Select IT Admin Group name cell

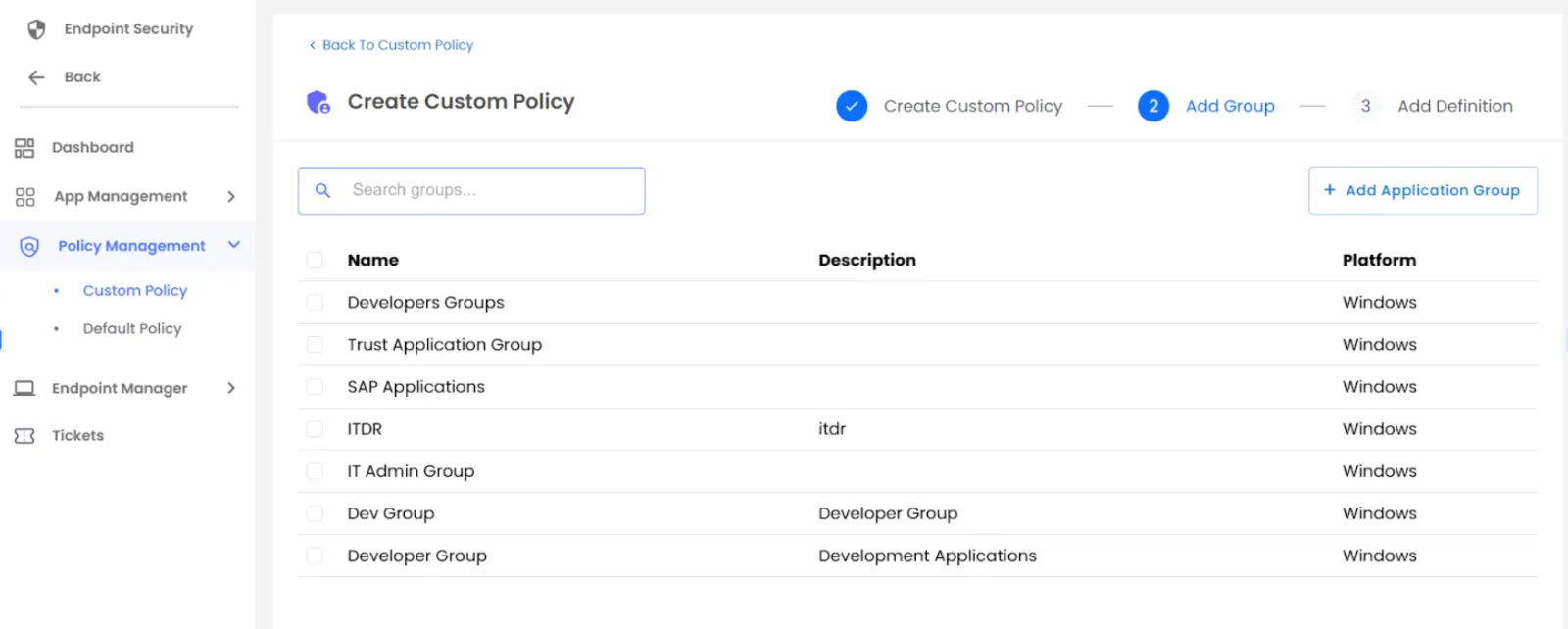[411, 471]
